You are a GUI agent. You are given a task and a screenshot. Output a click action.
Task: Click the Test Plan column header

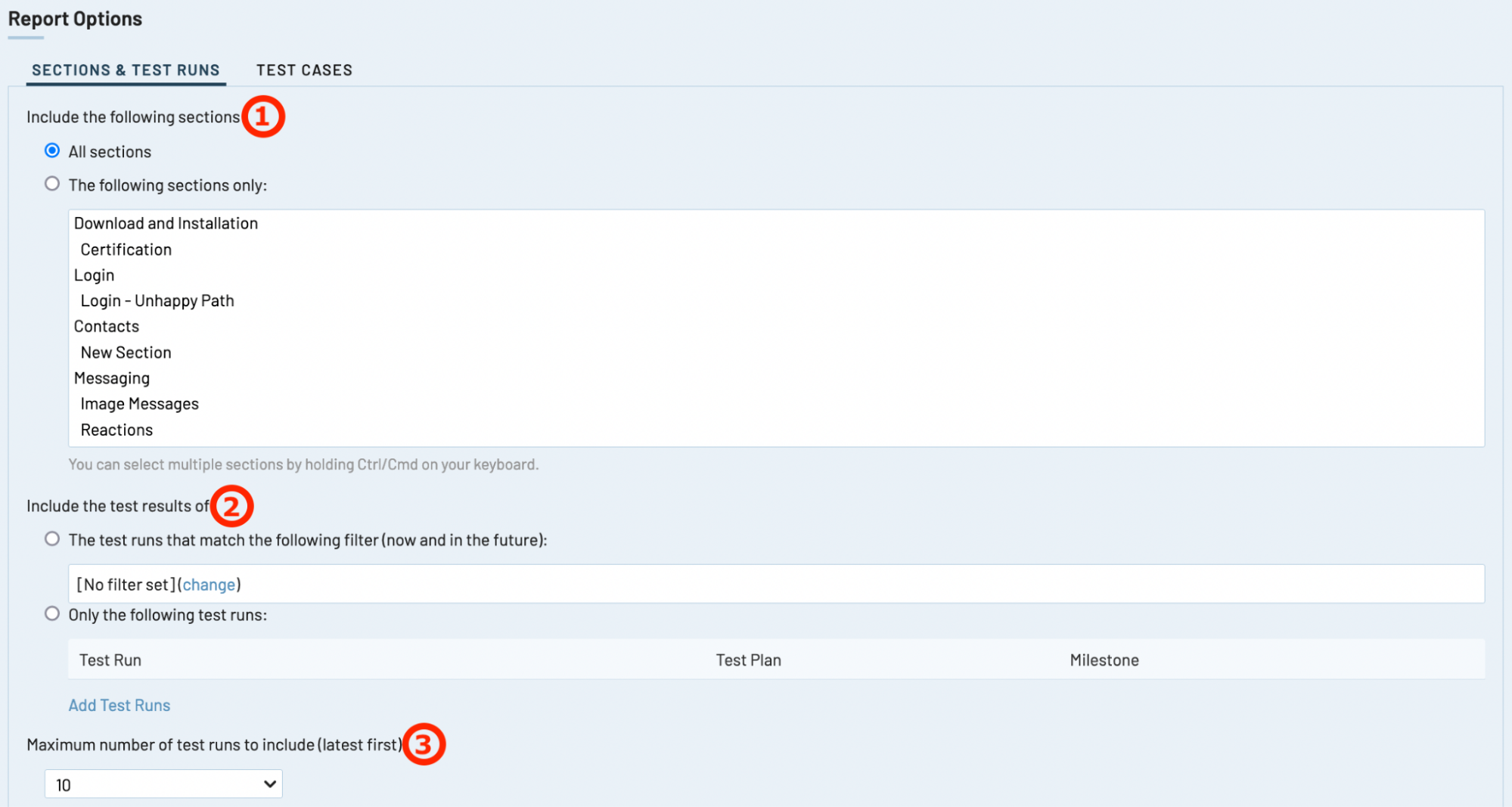(x=748, y=660)
